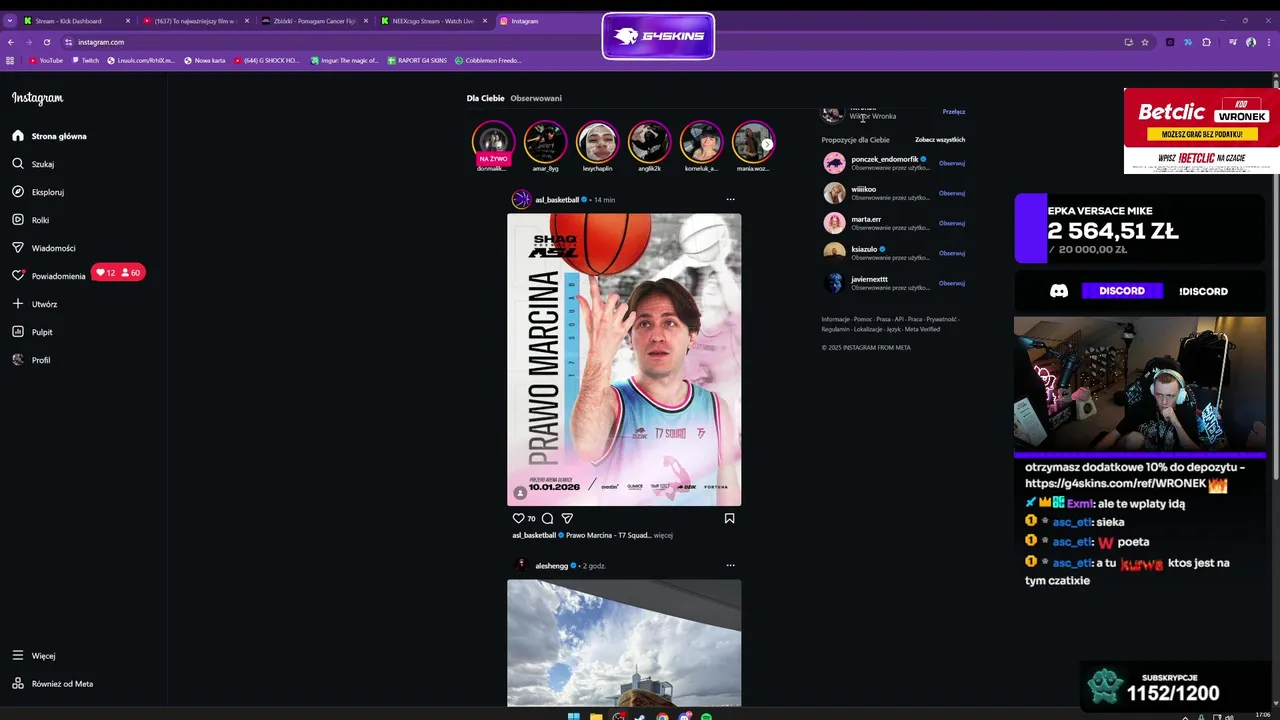Open amar_8yg story

pos(546,144)
